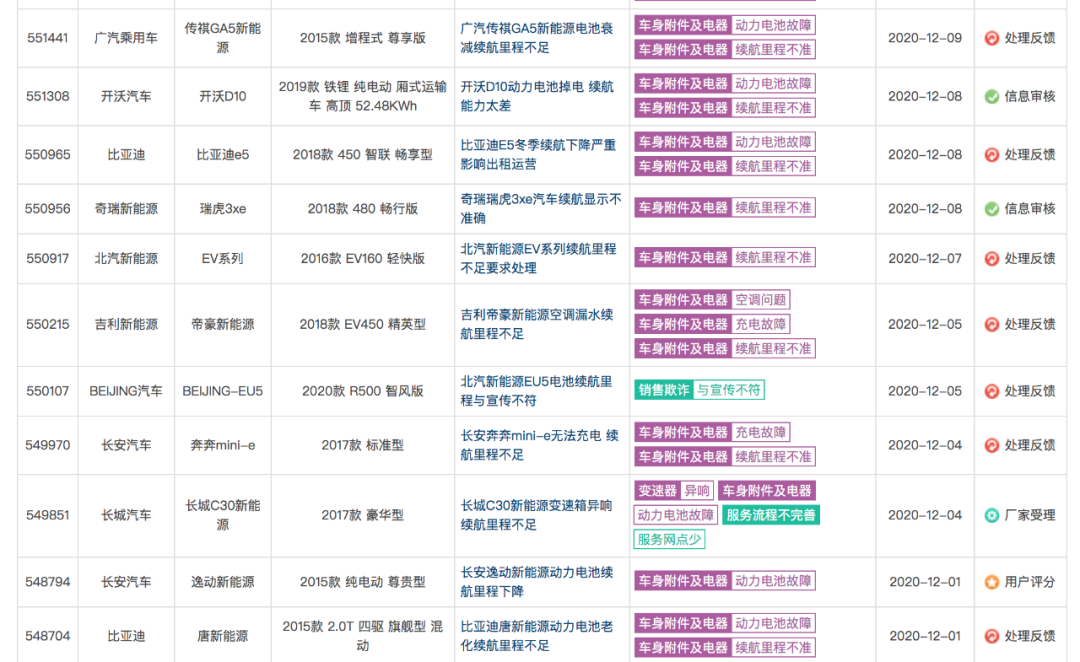Click model cell 传祺GA5新能源
The image size is (1080, 662).
tap(222, 38)
